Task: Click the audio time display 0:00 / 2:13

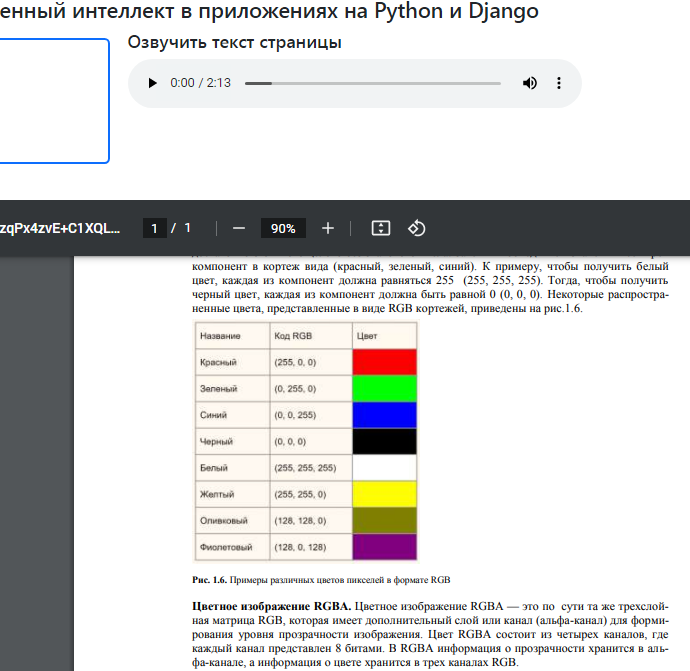Action: pyautogui.click(x=200, y=83)
